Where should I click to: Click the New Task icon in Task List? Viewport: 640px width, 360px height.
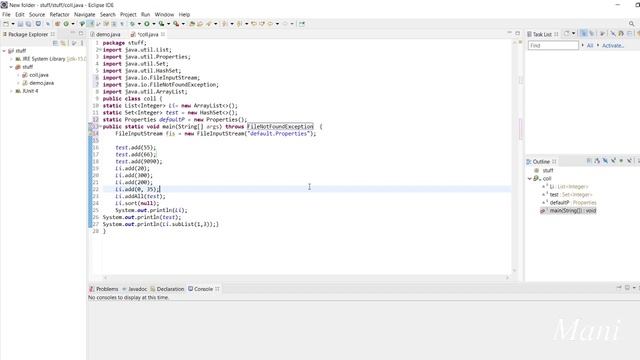(567, 34)
